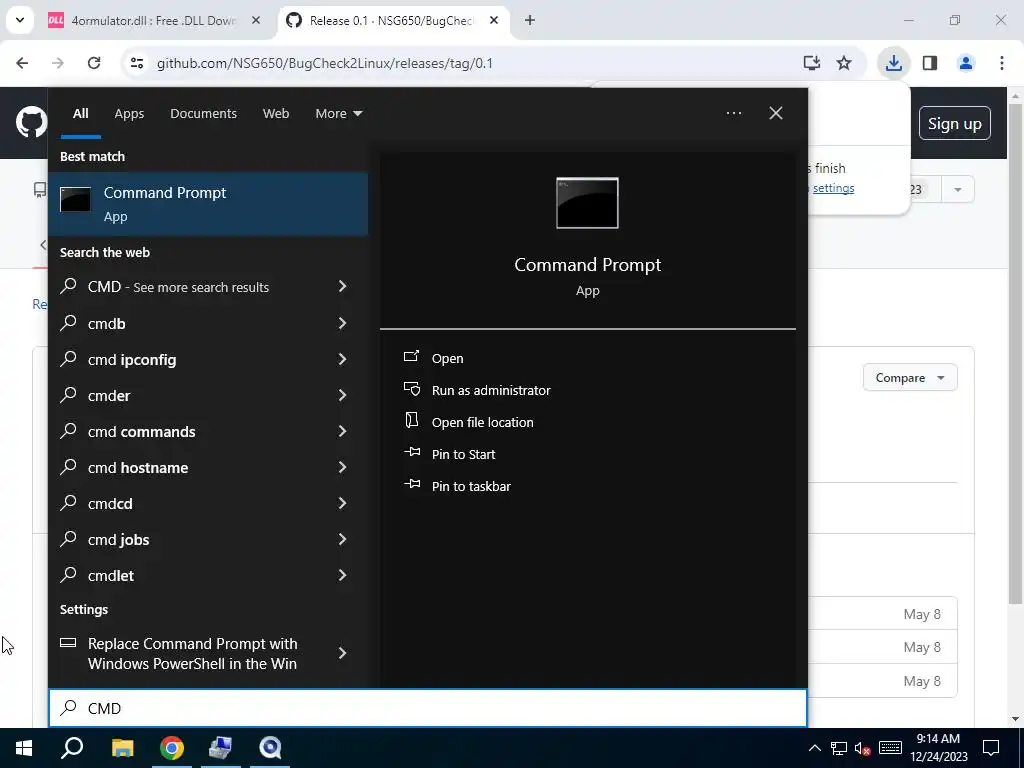Open Chrome profile avatar
This screenshot has height=768, width=1024.
[x=966, y=63]
